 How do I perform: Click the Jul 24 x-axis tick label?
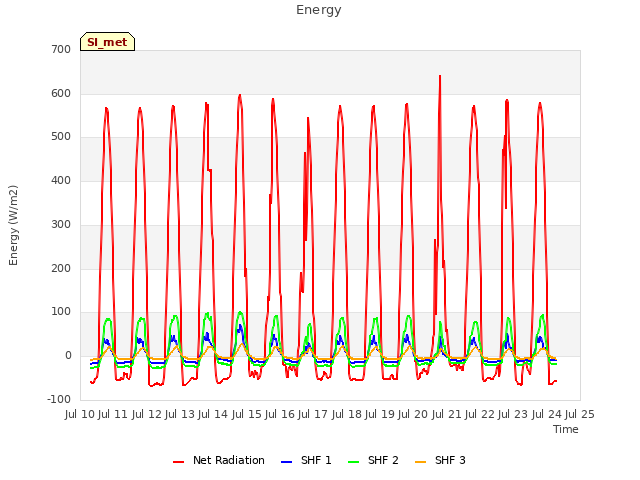tap(547, 415)
